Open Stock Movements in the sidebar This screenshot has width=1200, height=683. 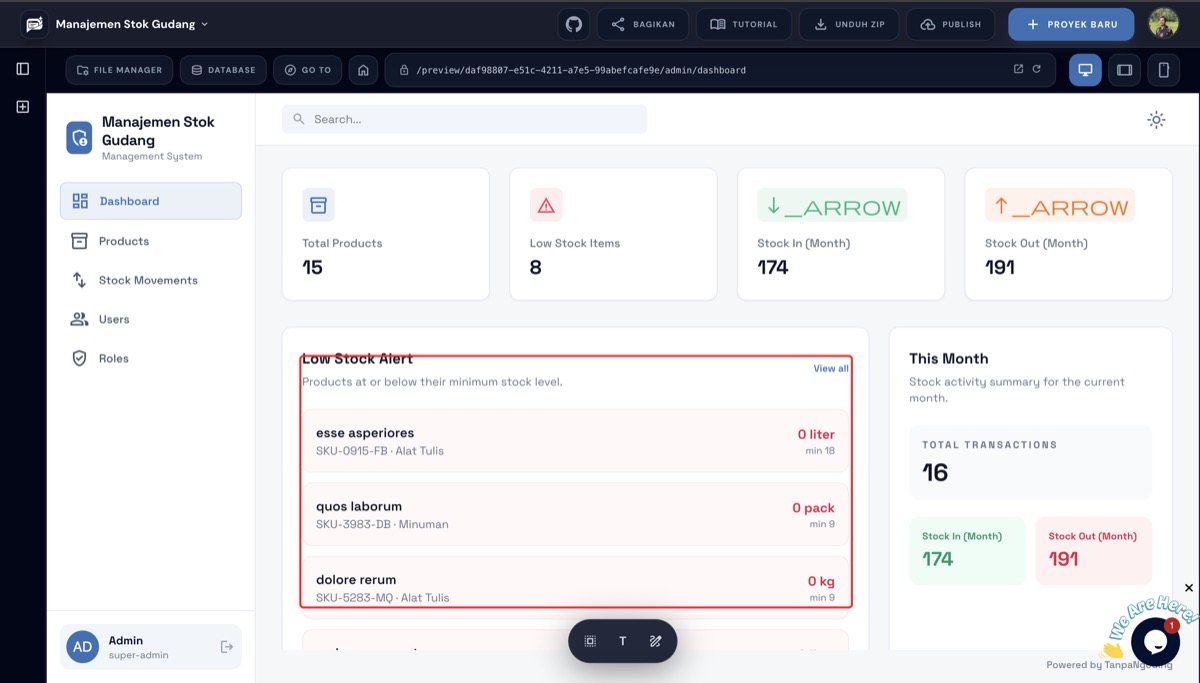(151, 280)
